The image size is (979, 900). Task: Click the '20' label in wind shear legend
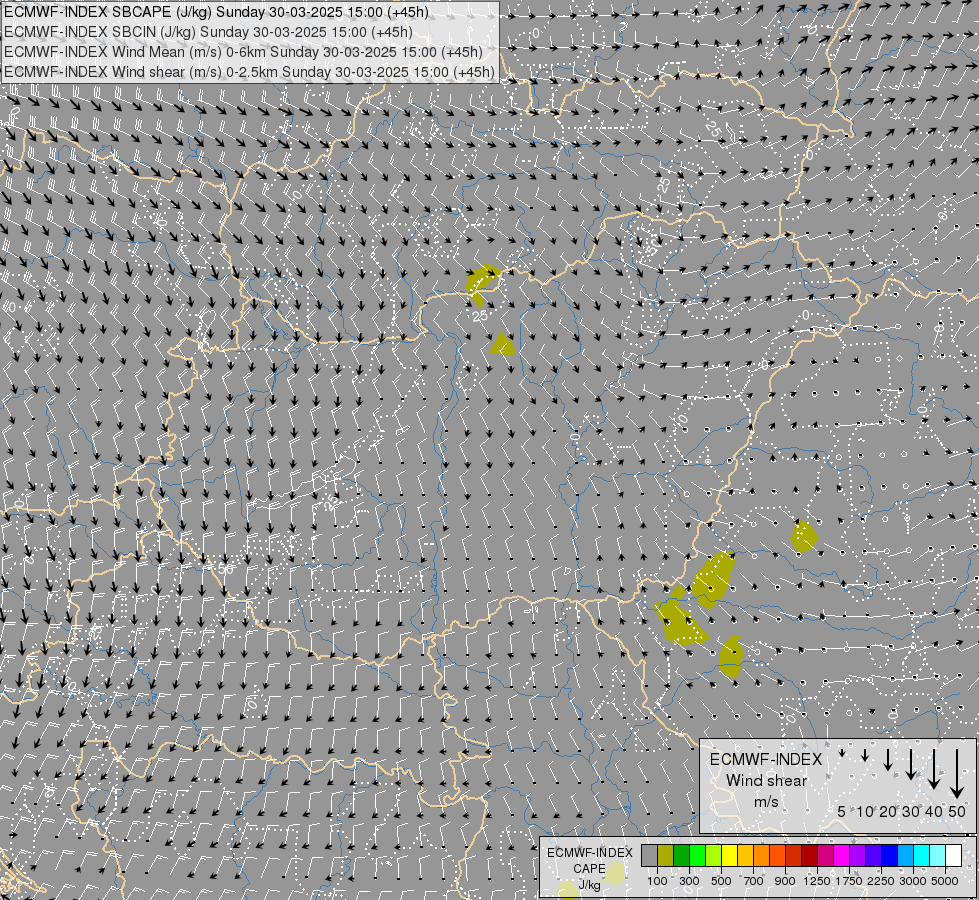888,811
